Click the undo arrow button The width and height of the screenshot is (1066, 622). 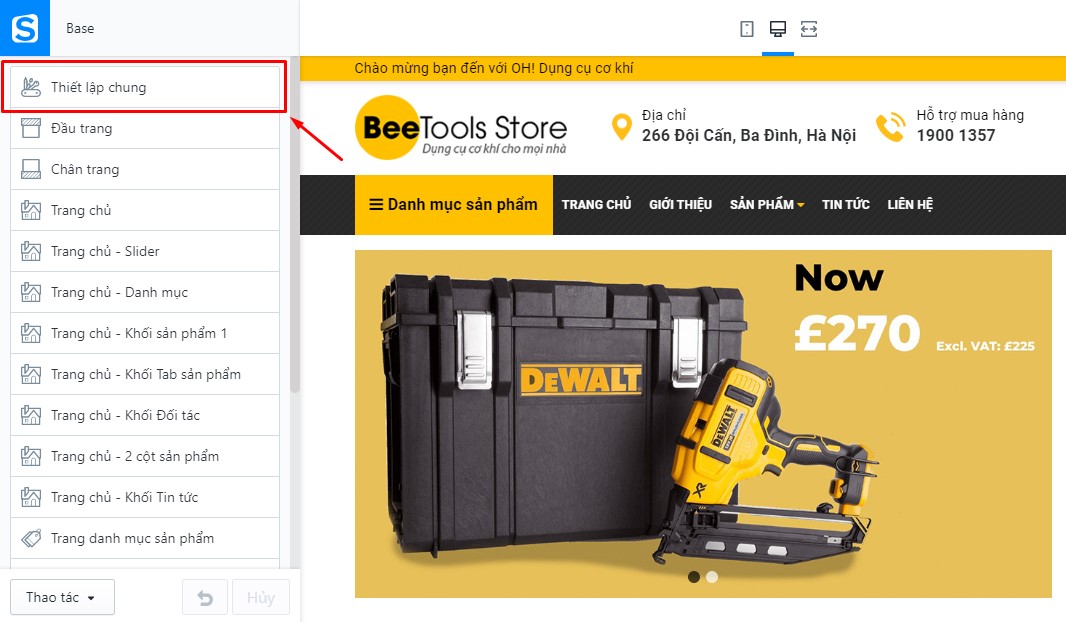click(x=205, y=598)
